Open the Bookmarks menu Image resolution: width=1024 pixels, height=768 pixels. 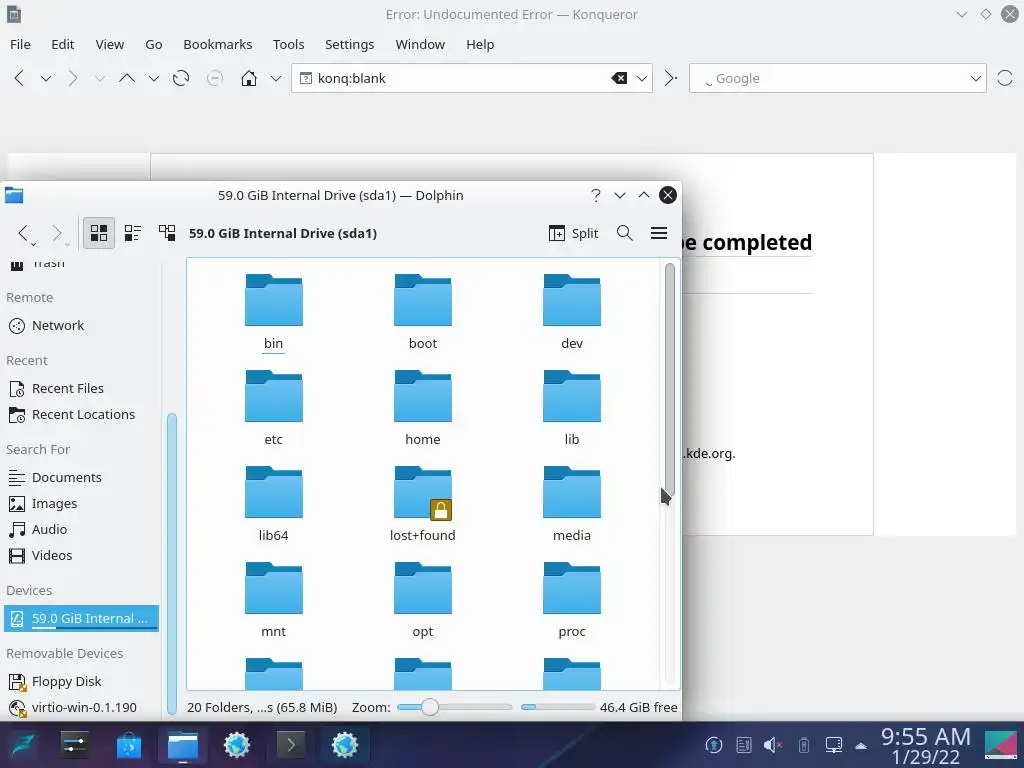[217, 44]
